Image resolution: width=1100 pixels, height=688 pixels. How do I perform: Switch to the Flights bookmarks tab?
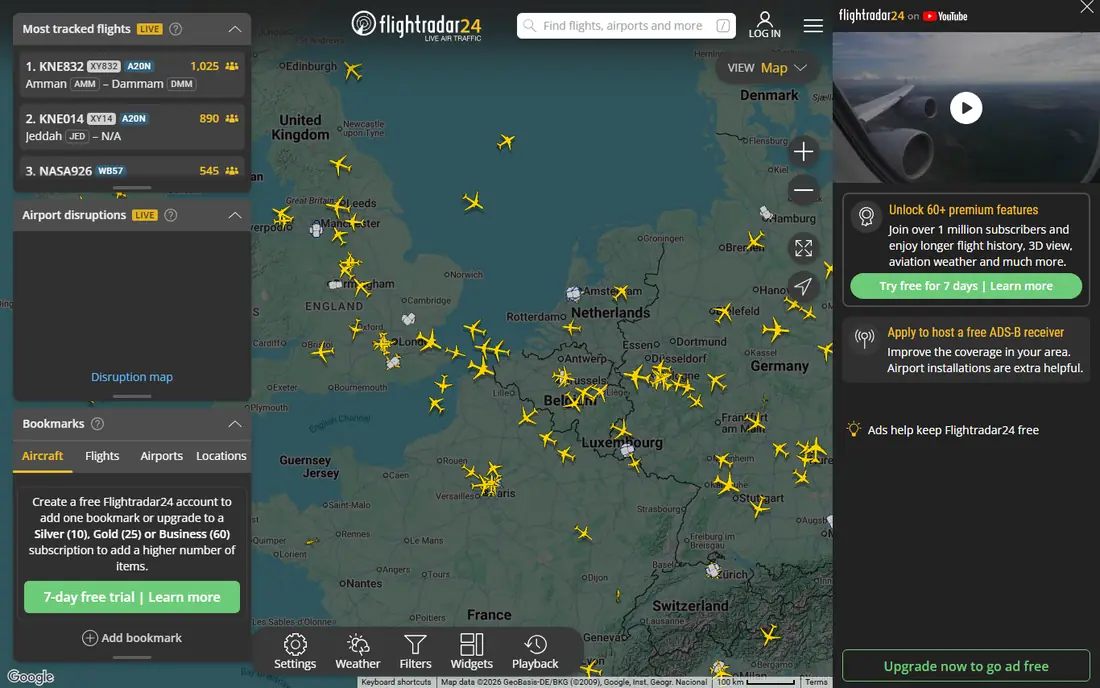tap(102, 456)
